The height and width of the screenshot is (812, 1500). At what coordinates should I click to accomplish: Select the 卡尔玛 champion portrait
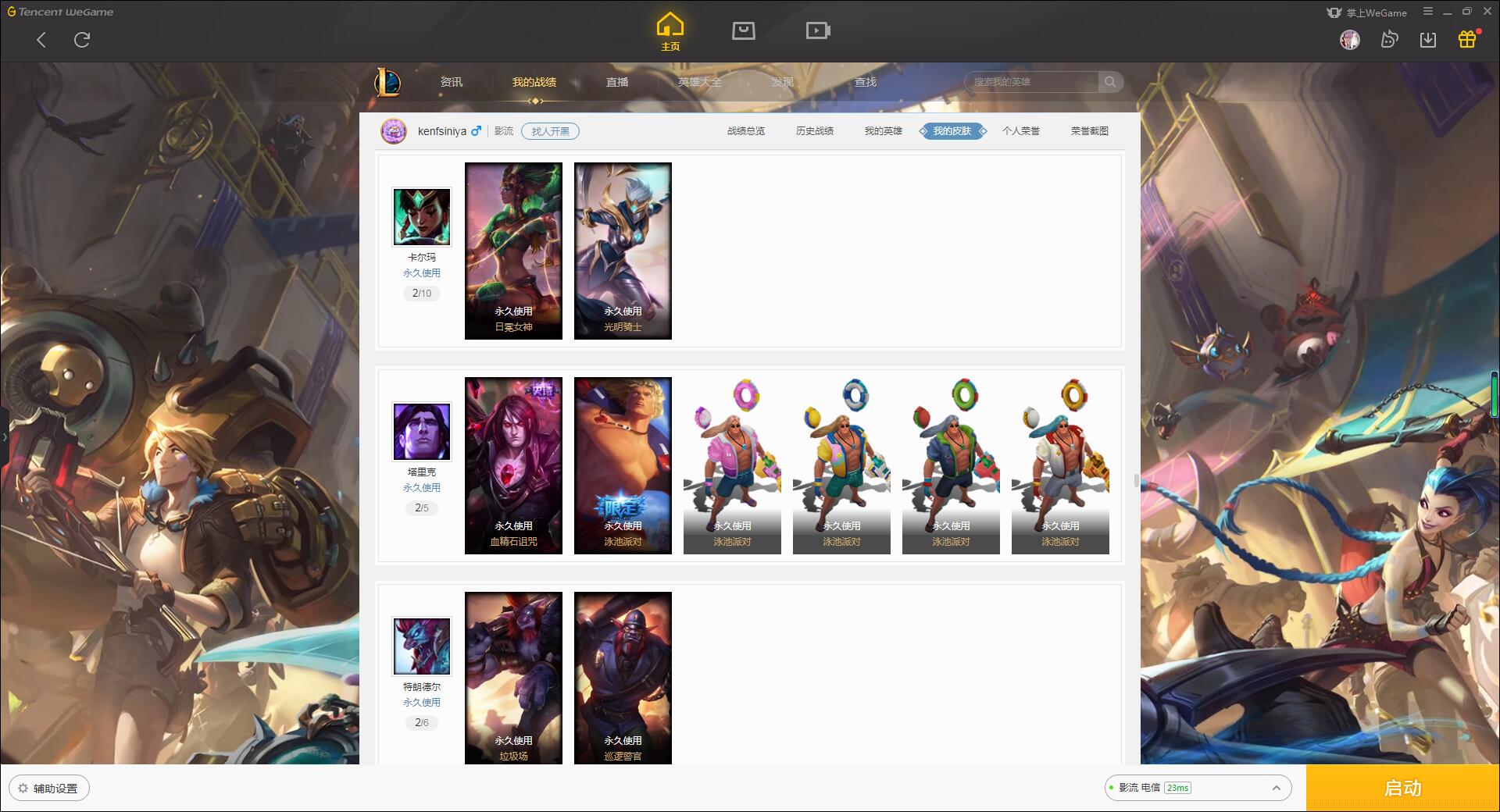[x=422, y=217]
